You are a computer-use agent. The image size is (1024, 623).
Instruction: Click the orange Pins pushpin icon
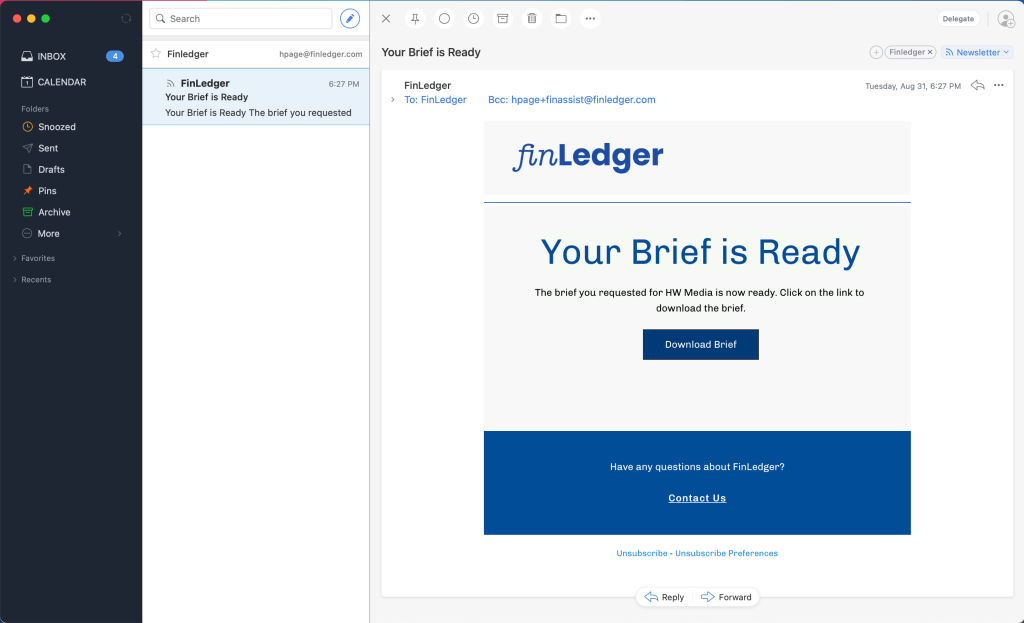(x=27, y=191)
